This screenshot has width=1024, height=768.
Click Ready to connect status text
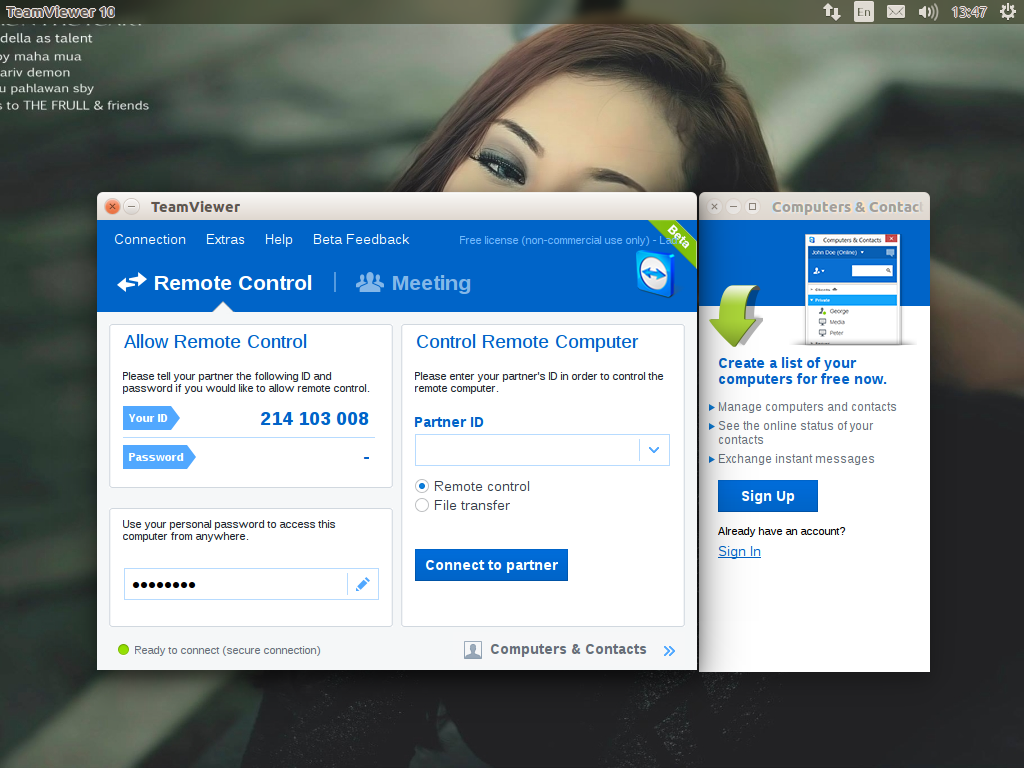coord(227,650)
